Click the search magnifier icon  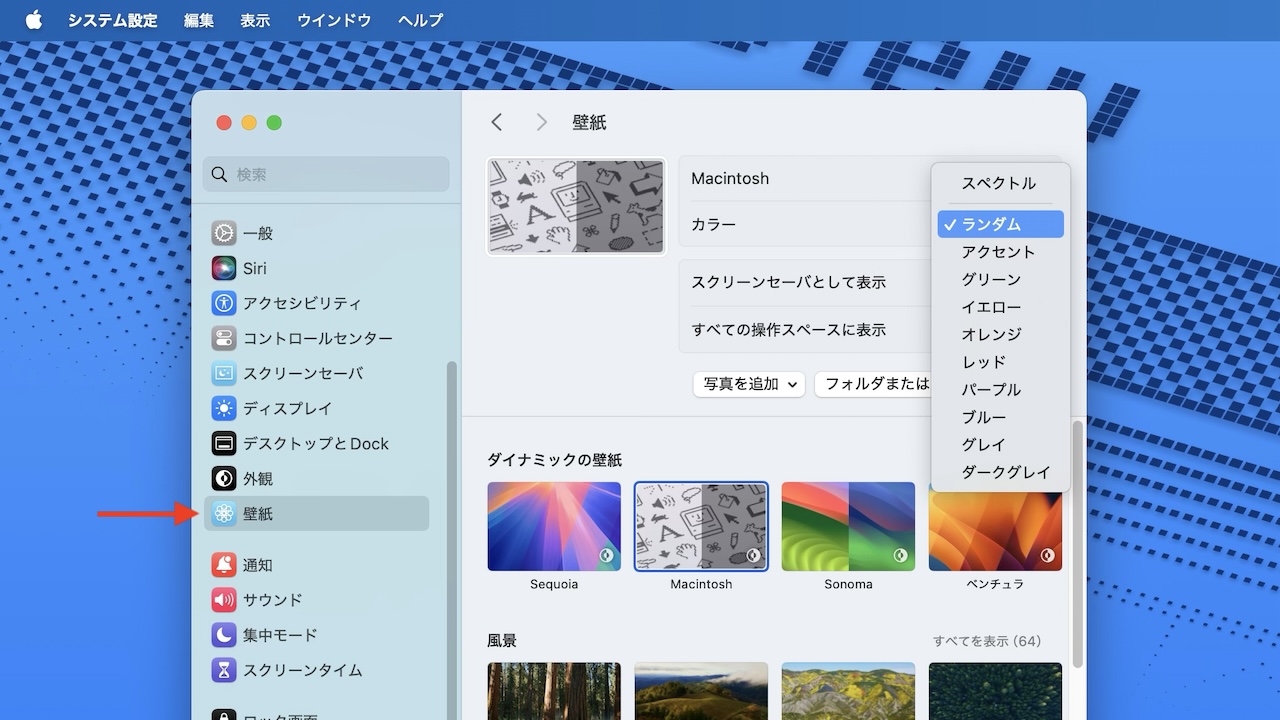(x=220, y=174)
